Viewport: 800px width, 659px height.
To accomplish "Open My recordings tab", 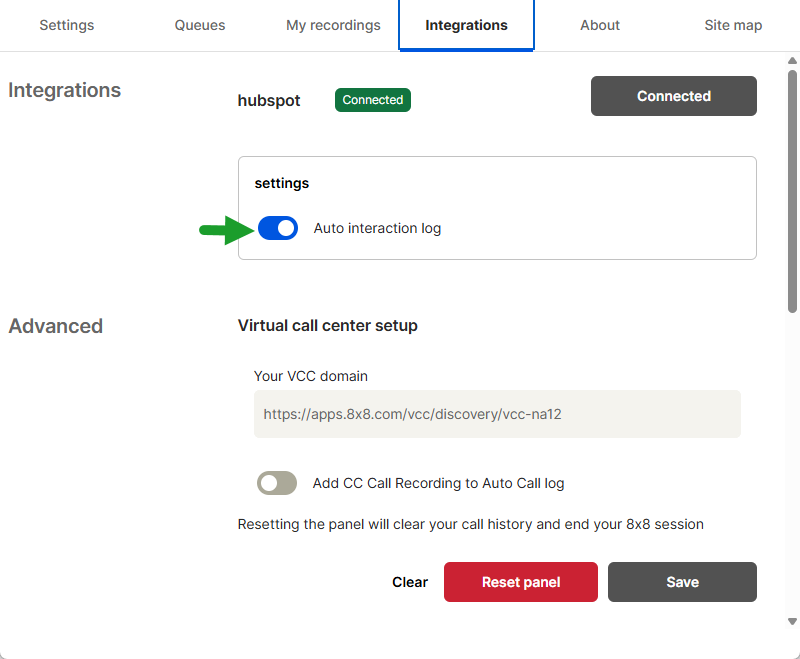I will pyautogui.click(x=333, y=25).
